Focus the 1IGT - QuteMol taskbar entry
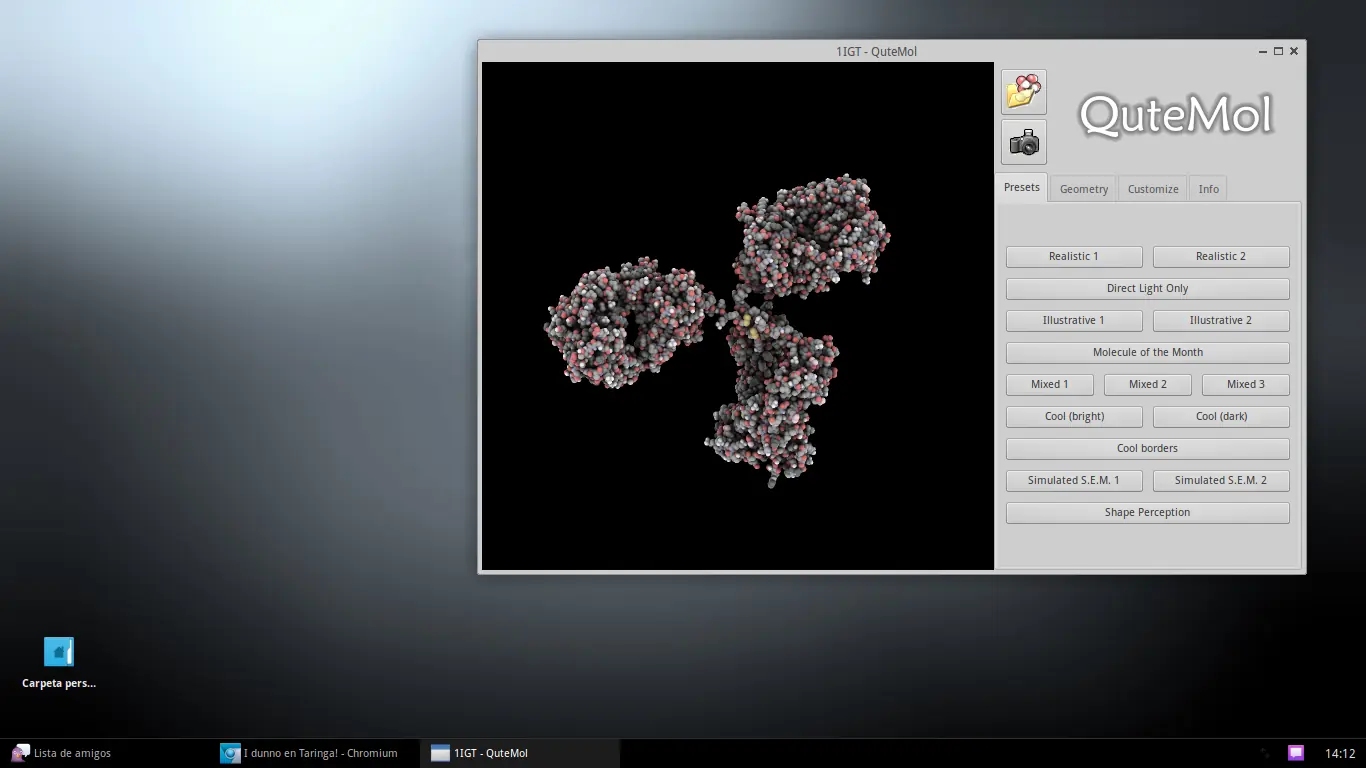 coord(489,753)
